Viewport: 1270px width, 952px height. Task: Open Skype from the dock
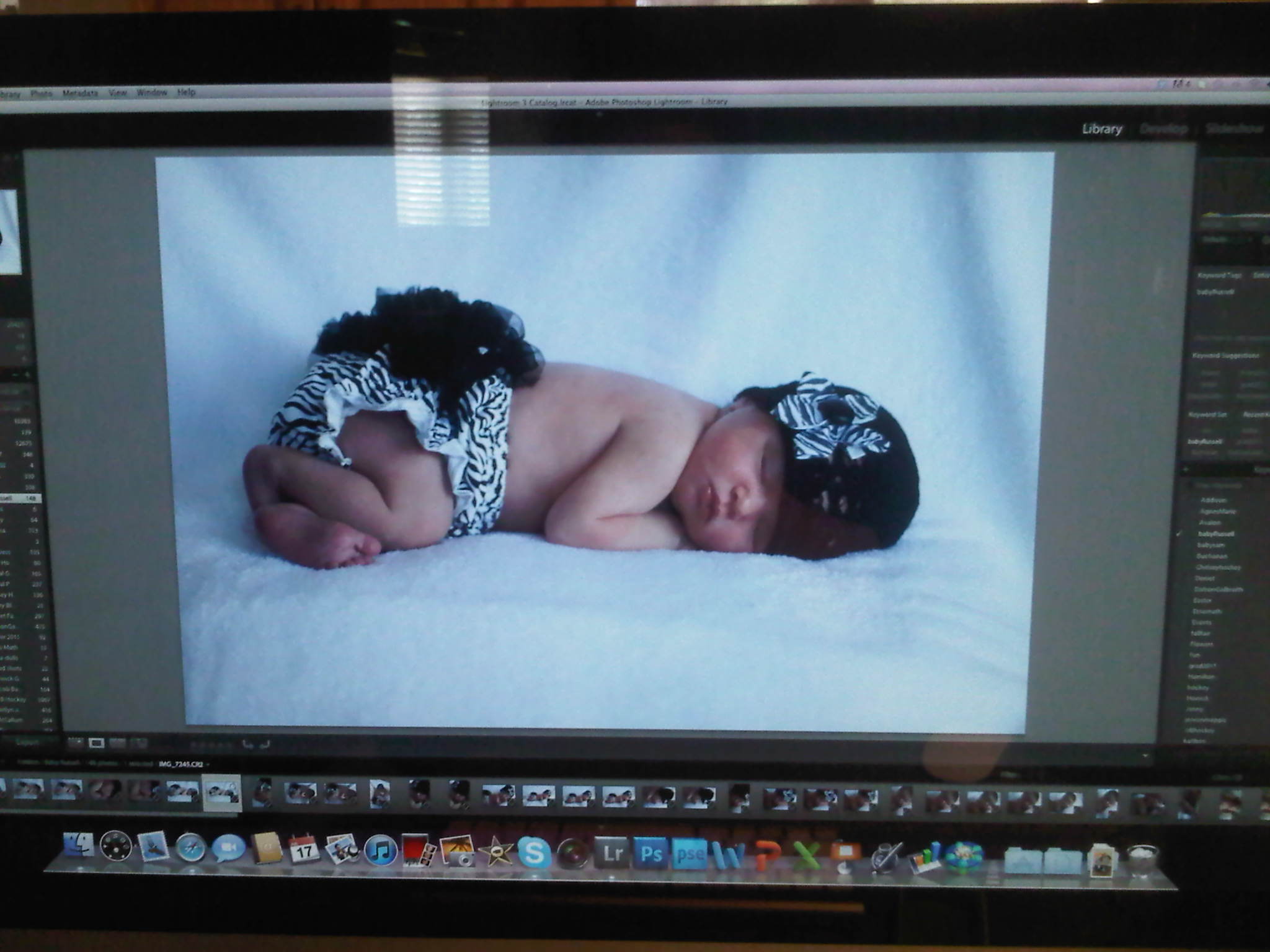pos(534,853)
